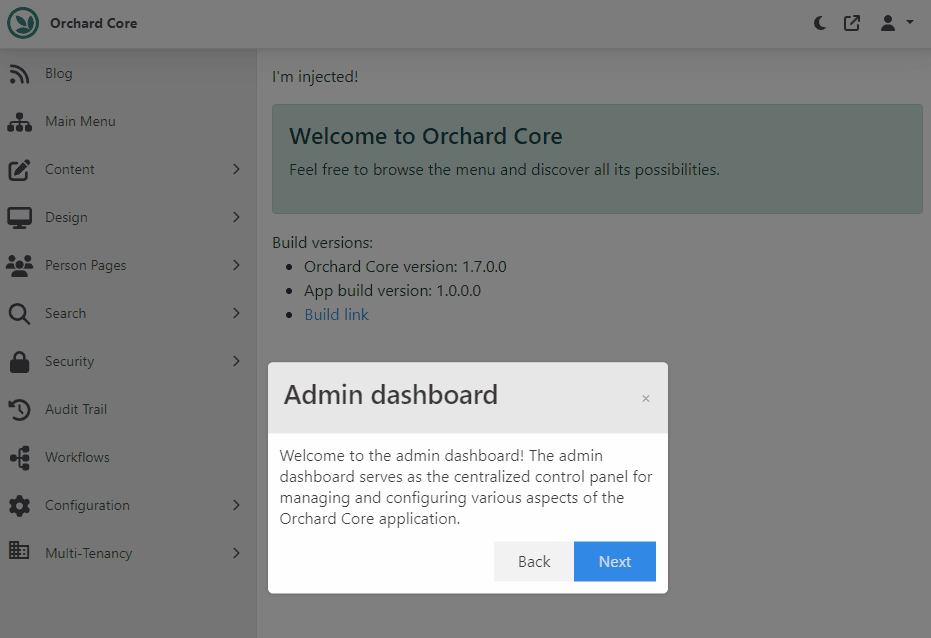Click the Content edit icon
Screen dimensions: 931x638
[x=19, y=170]
